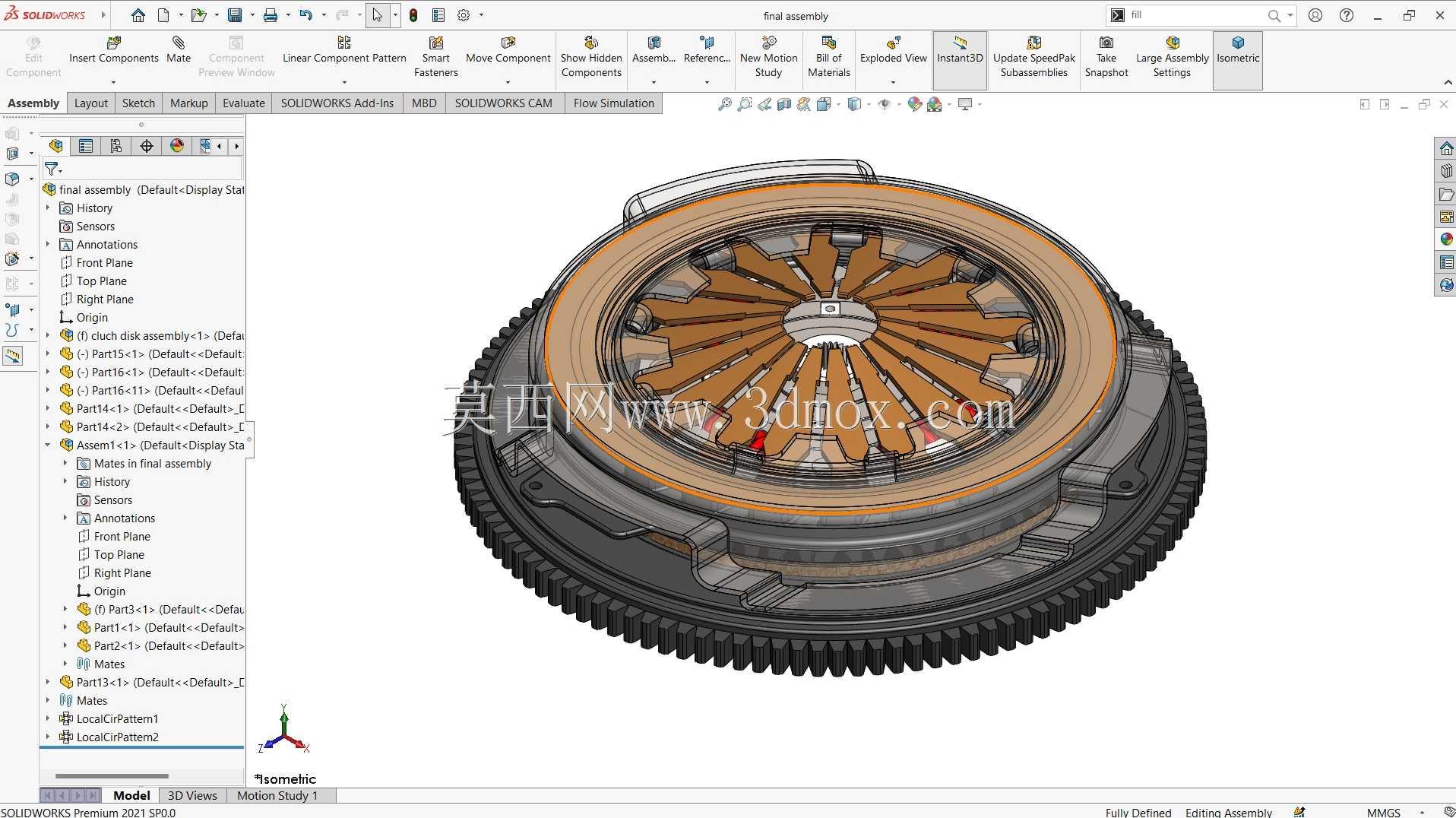Open the Select tool cursor icon

click(x=378, y=15)
